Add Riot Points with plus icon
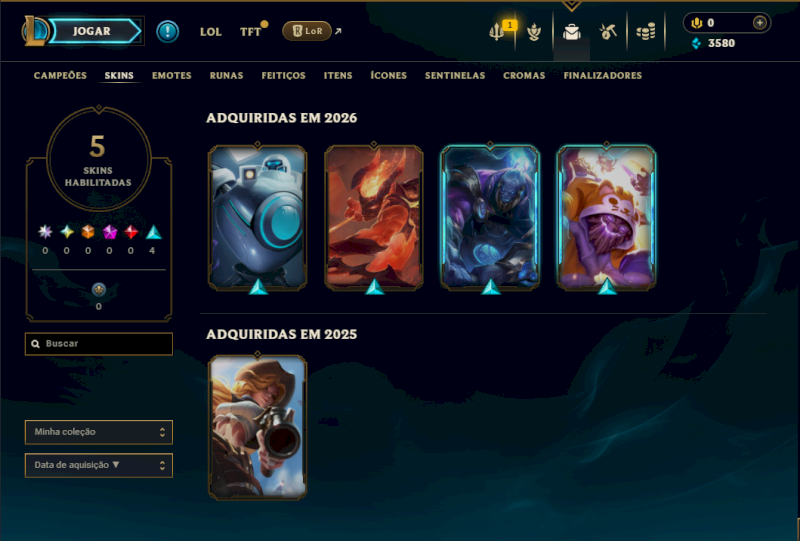Screen dimensions: 800x541 pos(760,23)
